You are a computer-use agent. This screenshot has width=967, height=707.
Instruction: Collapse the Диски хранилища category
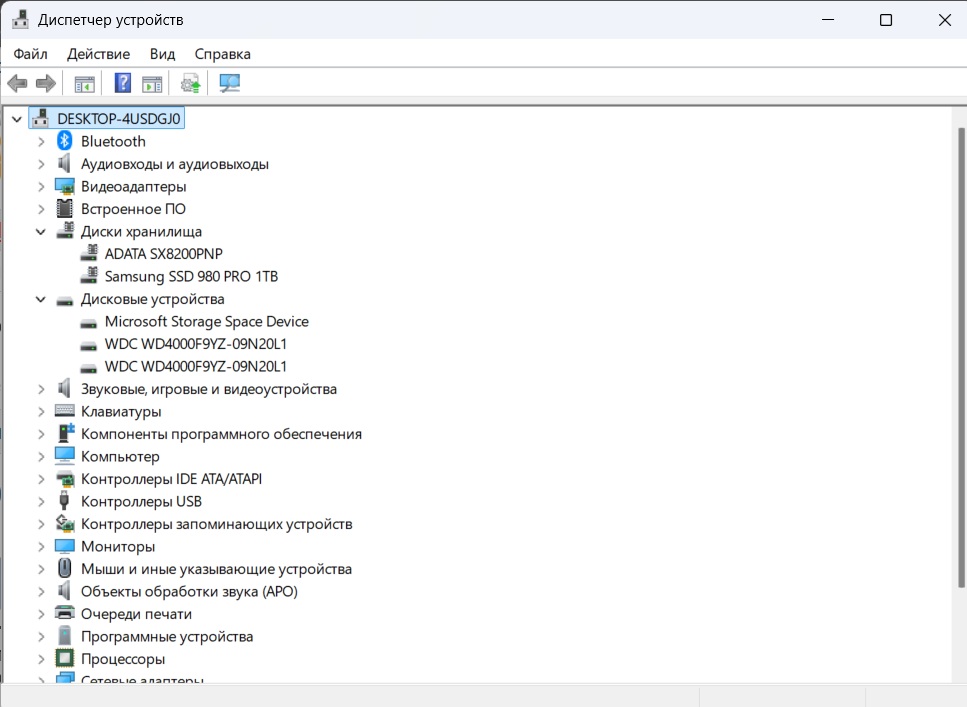pos(41,232)
